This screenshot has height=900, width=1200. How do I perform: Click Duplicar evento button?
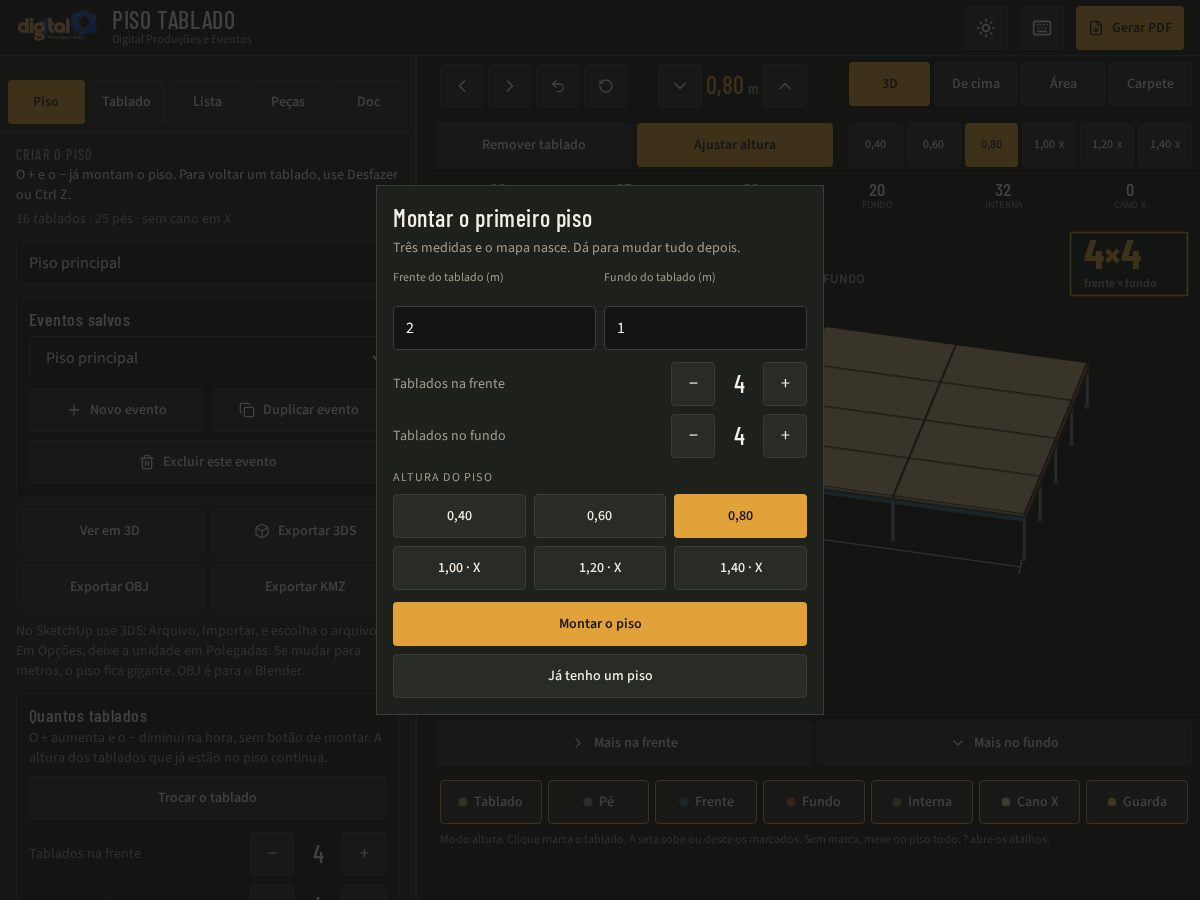[x=299, y=410]
